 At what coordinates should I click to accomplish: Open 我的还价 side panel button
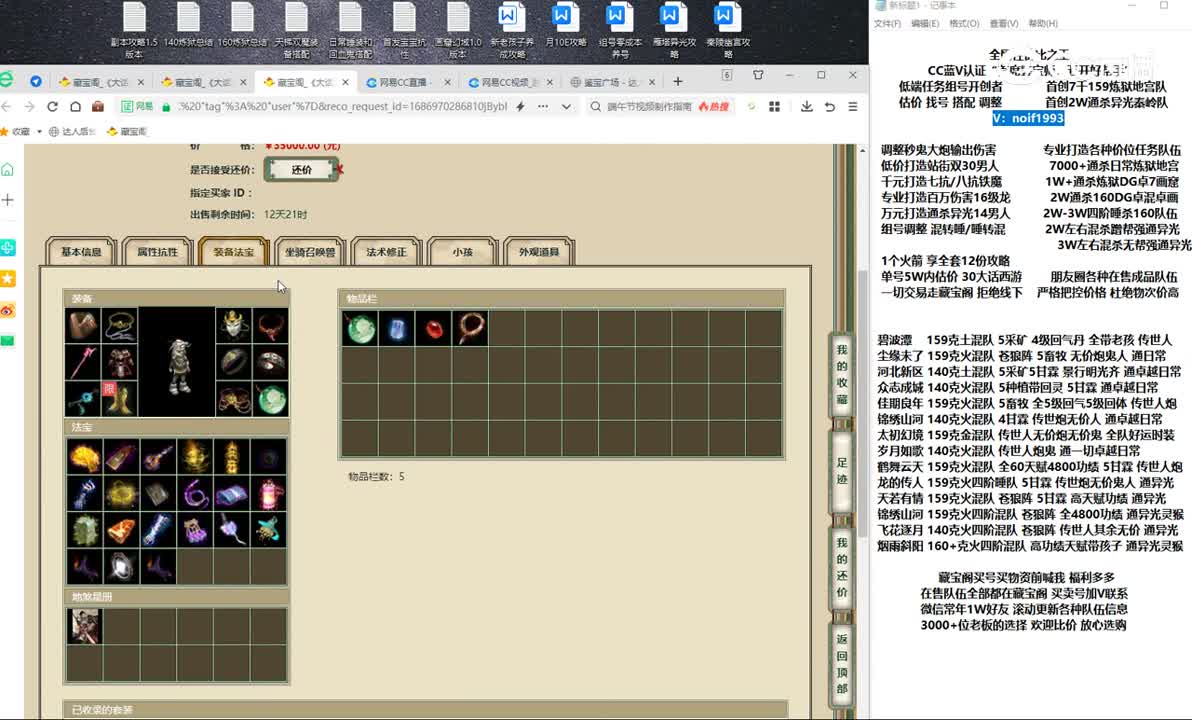842,567
